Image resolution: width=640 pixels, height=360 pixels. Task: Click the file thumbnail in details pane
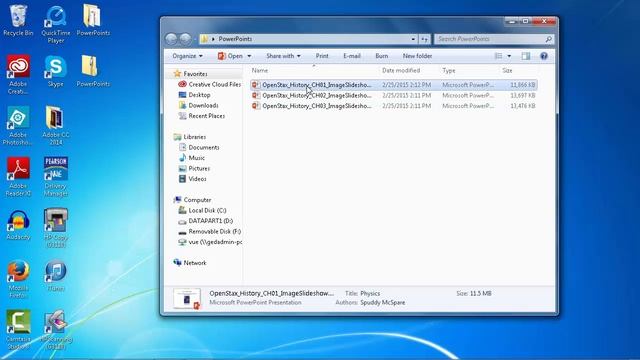click(187, 298)
